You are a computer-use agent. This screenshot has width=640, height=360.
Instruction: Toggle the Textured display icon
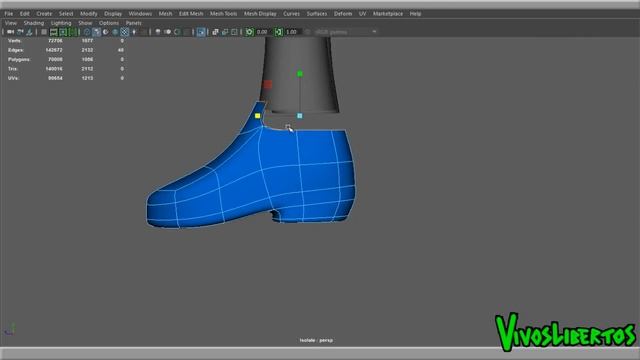pos(124,32)
